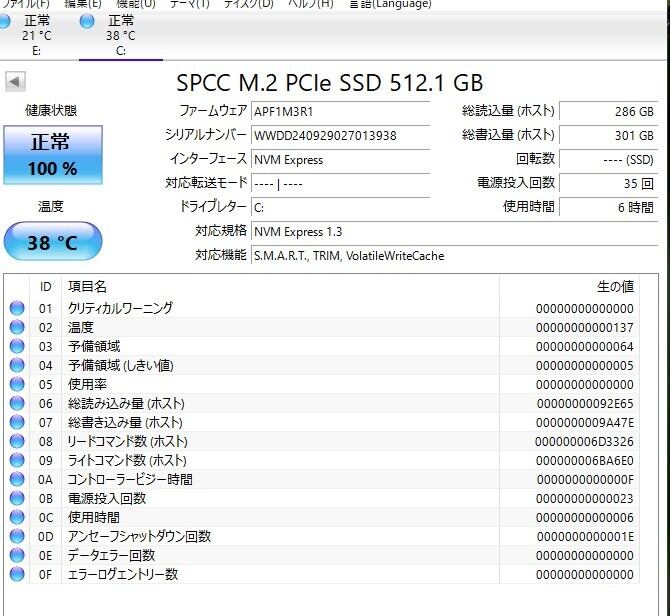Image resolution: width=670 pixels, height=616 pixels.
Task: Click the firmware field APF1M3R1
Action: [x=341, y=112]
